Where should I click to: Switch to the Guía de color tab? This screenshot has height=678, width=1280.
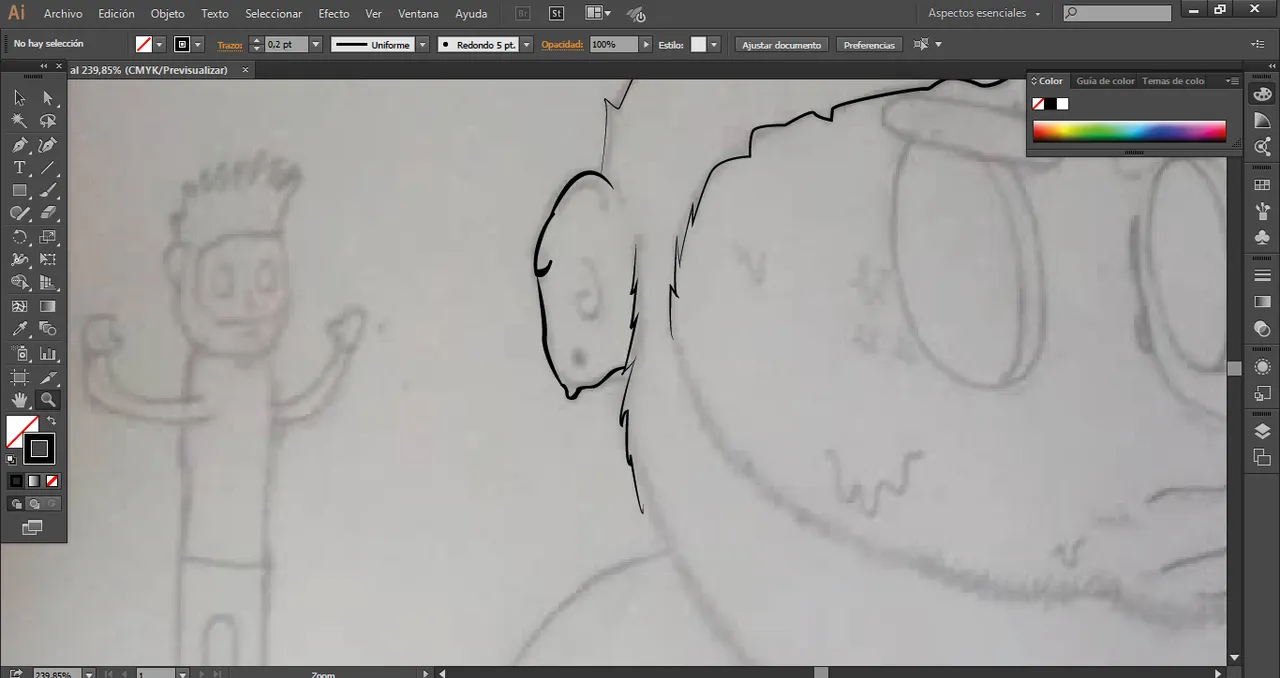click(x=1105, y=81)
